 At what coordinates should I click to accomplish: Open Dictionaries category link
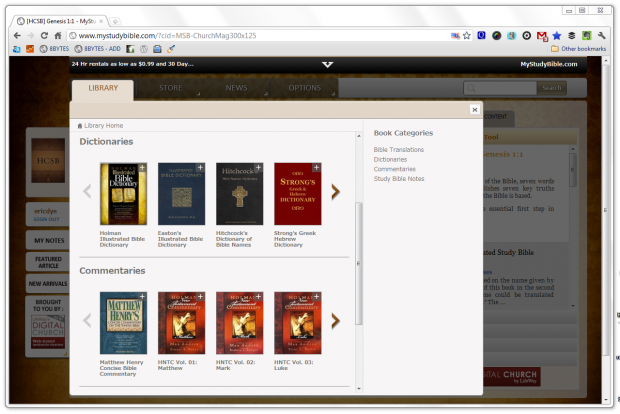[x=390, y=159]
